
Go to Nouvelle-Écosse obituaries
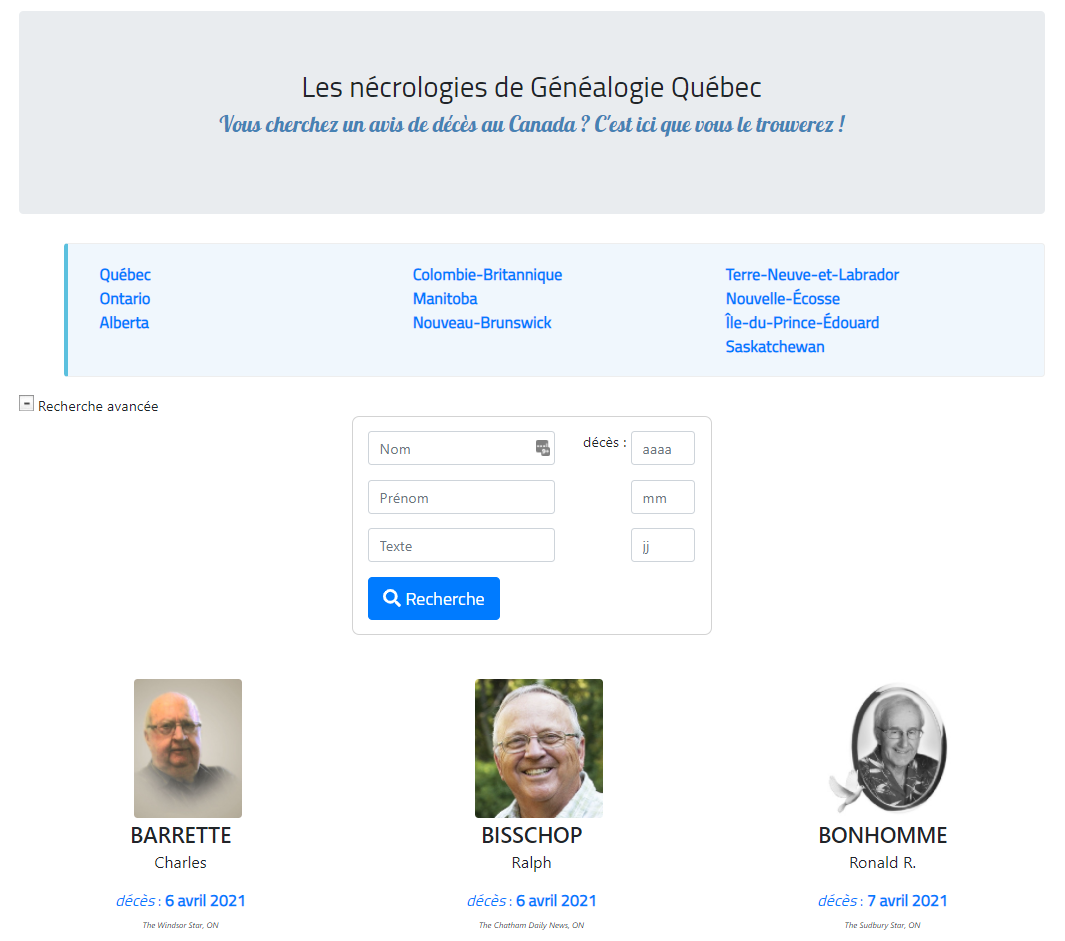[x=782, y=298]
